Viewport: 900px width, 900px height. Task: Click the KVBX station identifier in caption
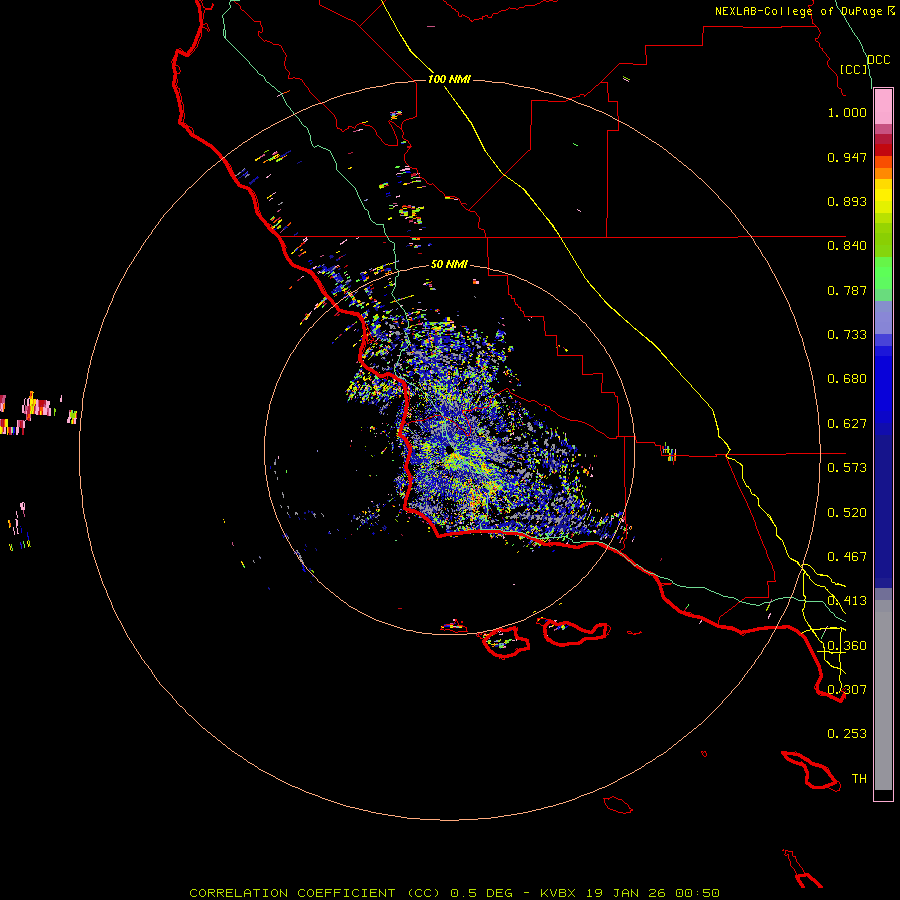point(560,893)
